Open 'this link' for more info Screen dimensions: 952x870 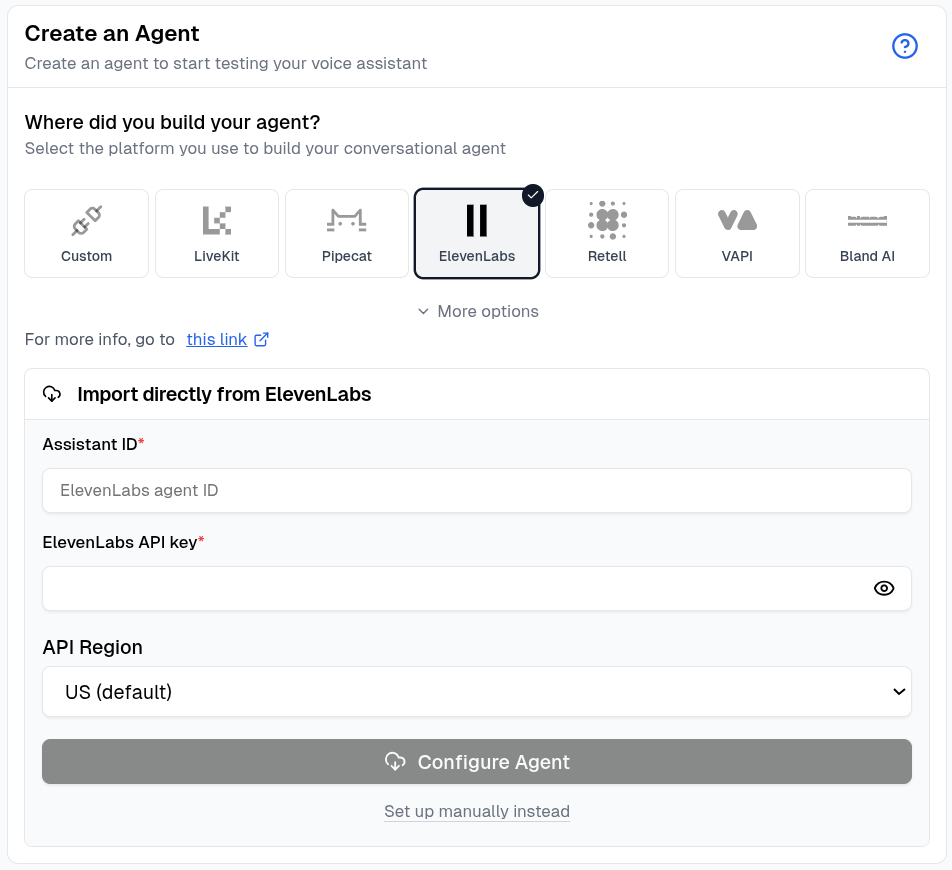(x=217, y=339)
